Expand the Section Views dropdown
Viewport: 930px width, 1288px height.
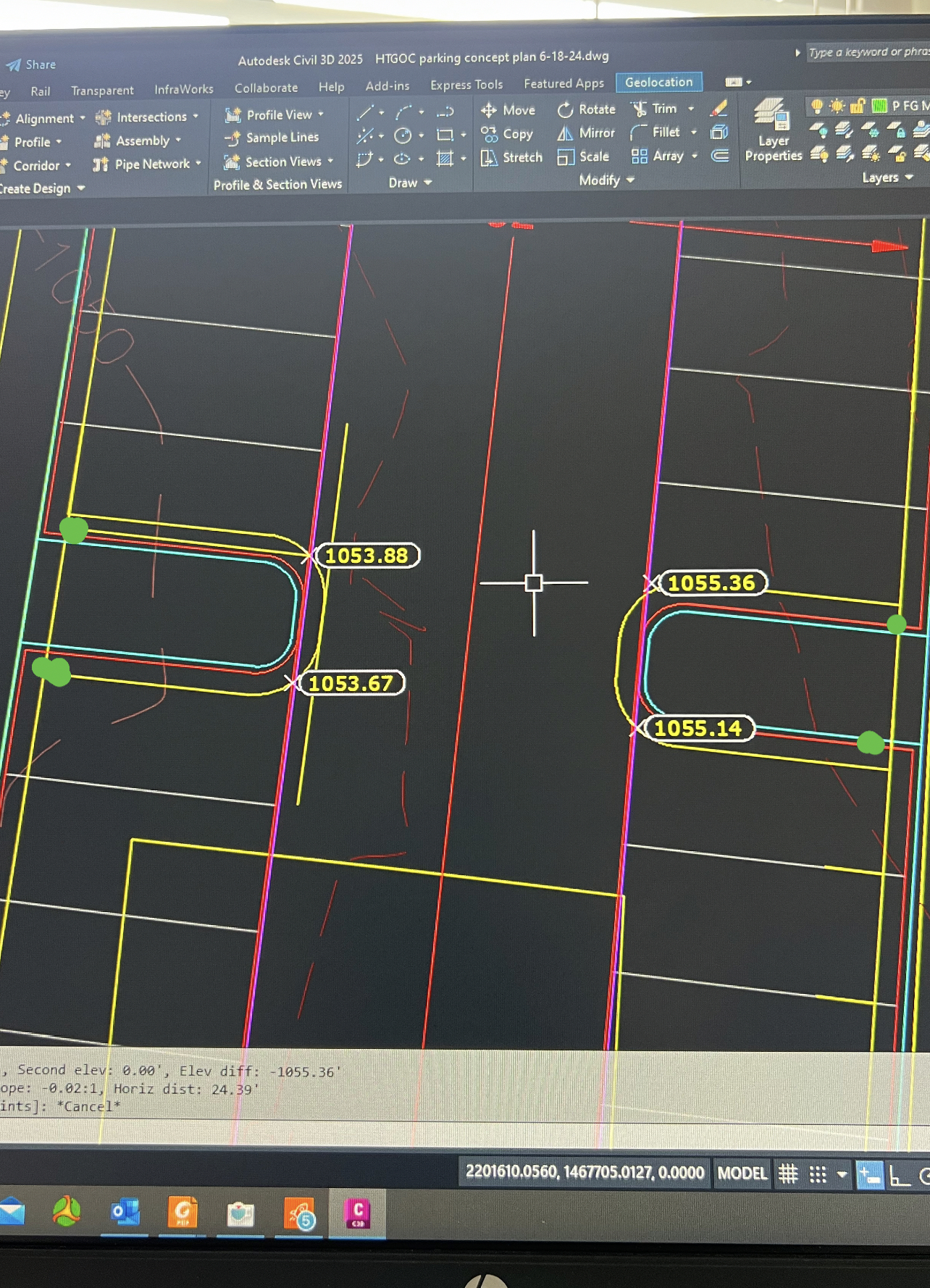coord(330,162)
